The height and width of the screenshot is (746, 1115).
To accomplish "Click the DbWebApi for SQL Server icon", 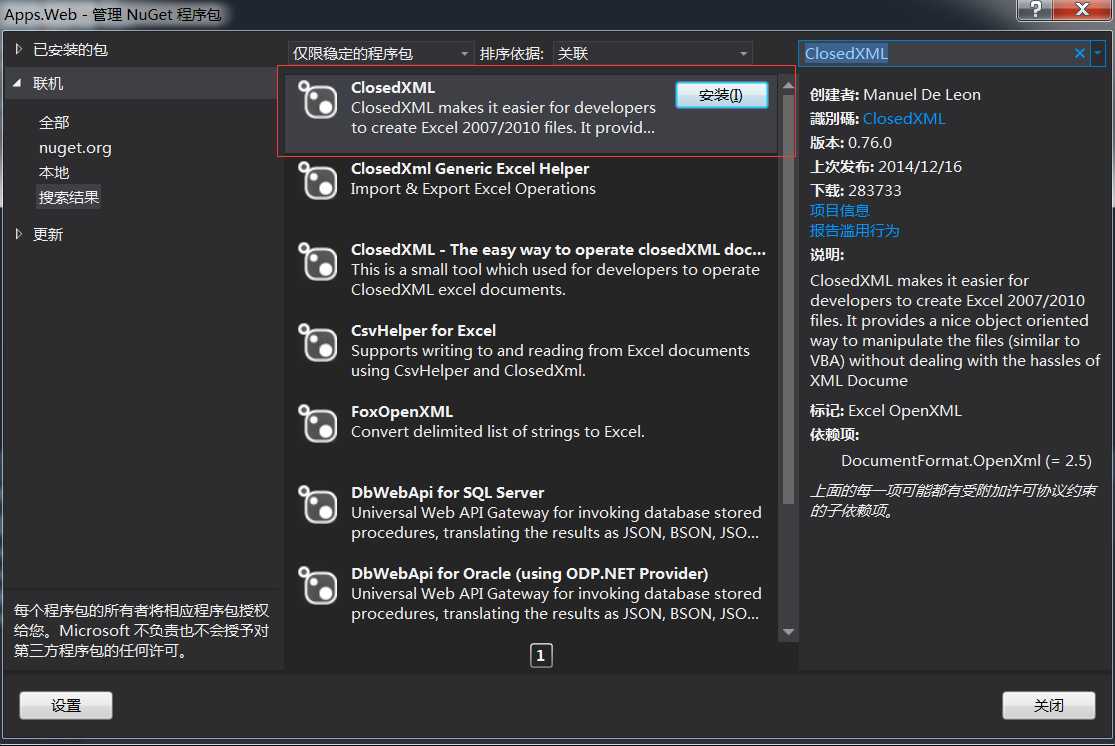I will click(317, 505).
